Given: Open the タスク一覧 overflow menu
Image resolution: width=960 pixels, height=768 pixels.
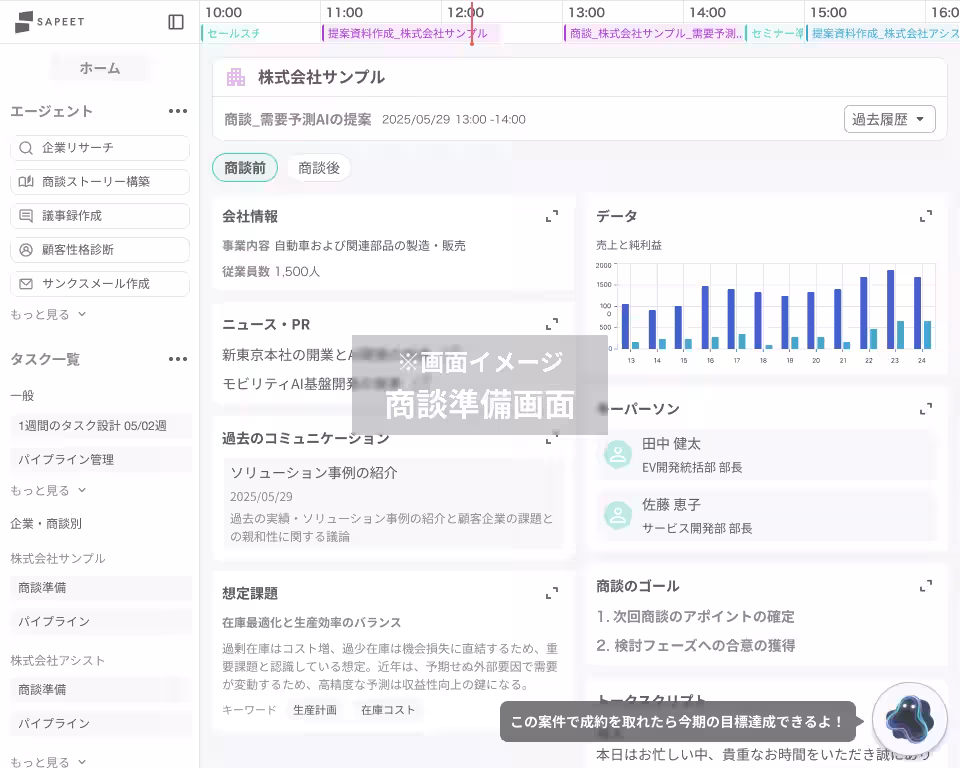Looking at the screenshot, I should 178,358.
